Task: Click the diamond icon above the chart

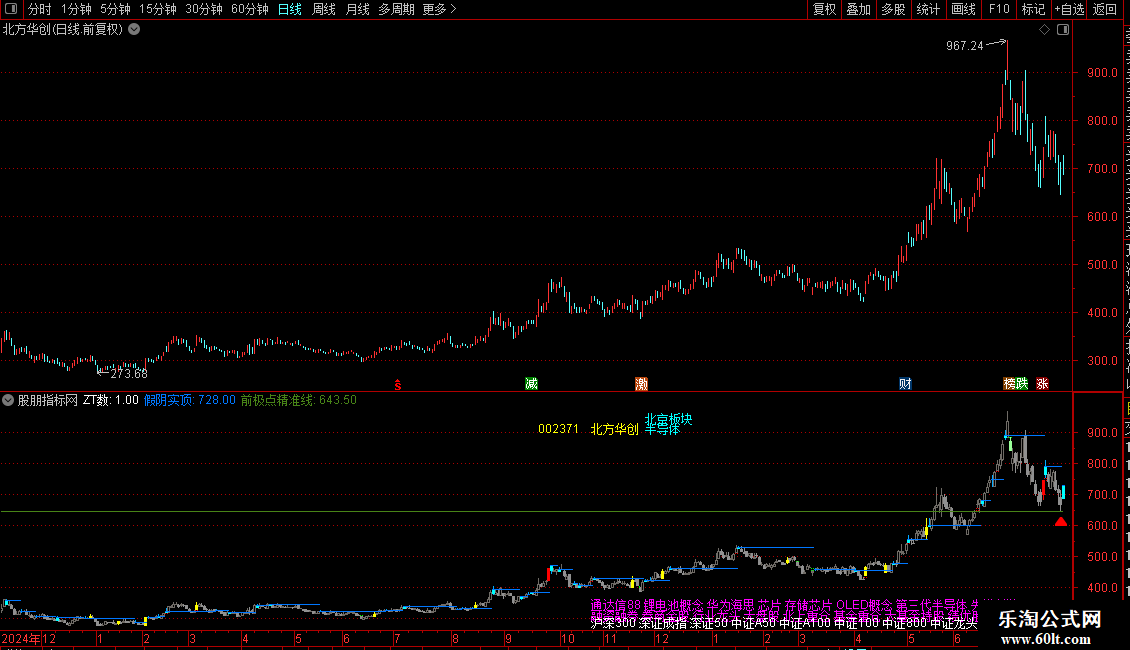Action: coord(1044,30)
